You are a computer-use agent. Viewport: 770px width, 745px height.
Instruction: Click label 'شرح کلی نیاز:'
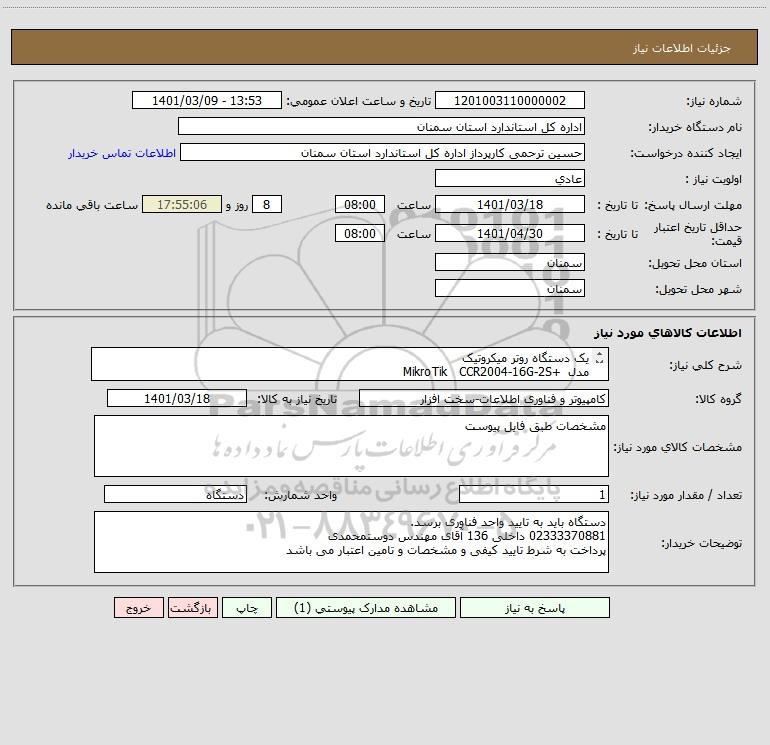pos(706,365)
